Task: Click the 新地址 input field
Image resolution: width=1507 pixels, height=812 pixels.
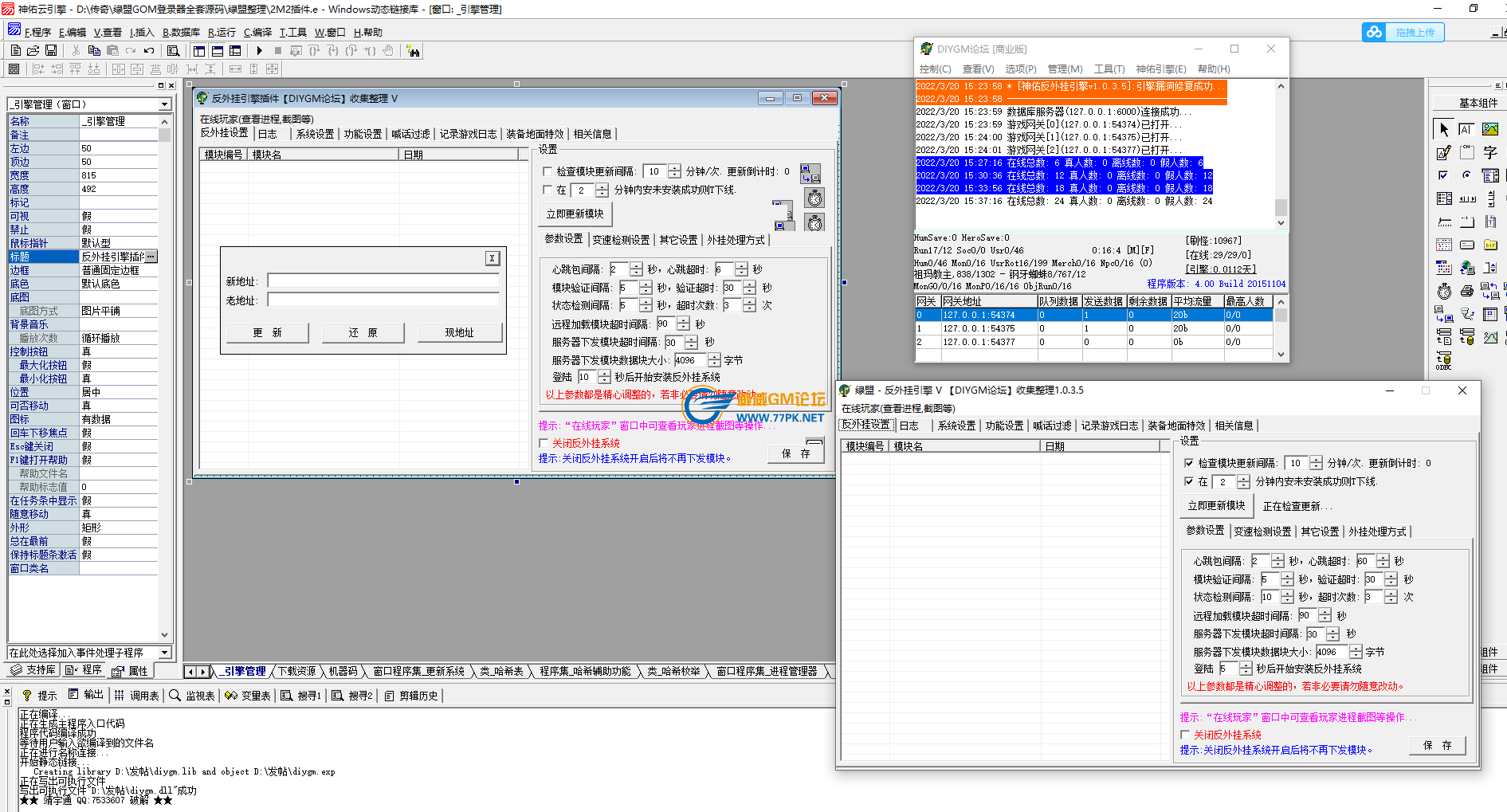Action: pyautogui.click(x=383, y=281)
